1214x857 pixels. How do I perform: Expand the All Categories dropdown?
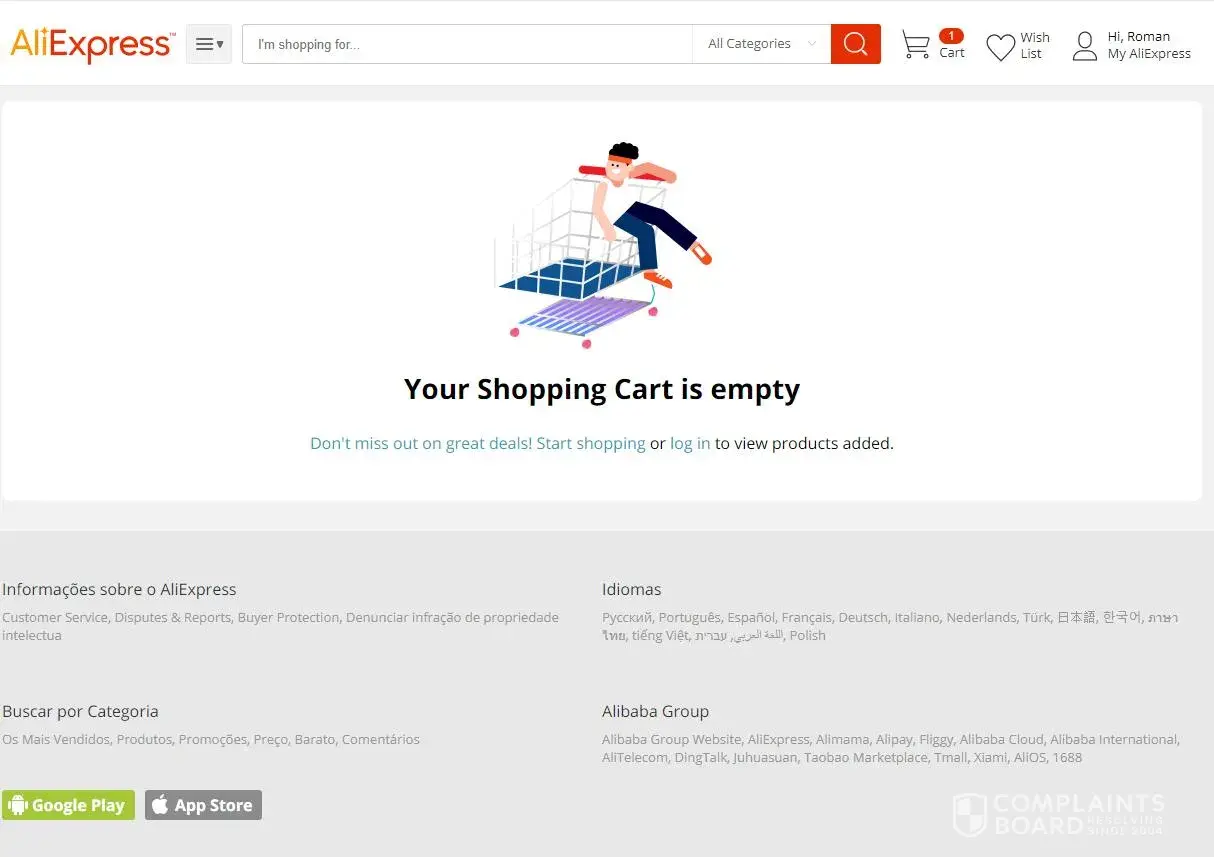(x=761, y=44)
